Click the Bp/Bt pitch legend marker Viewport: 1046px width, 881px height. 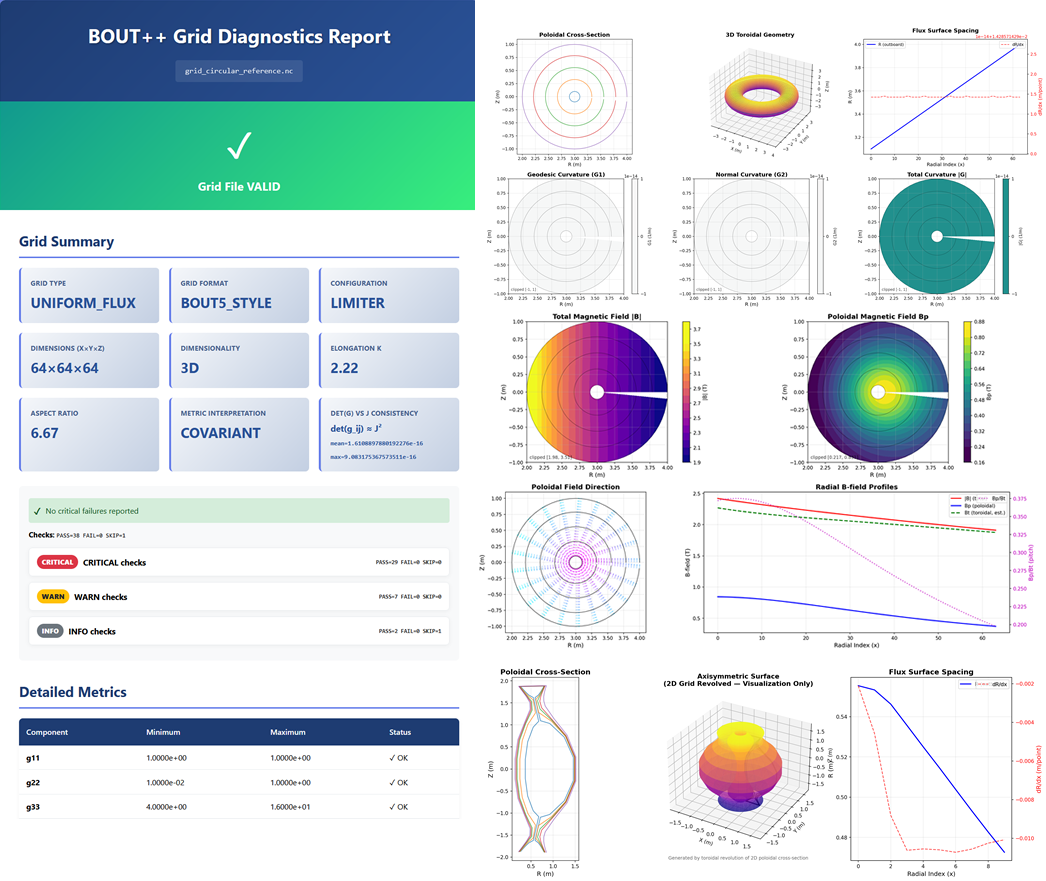[x=984, y=498]
